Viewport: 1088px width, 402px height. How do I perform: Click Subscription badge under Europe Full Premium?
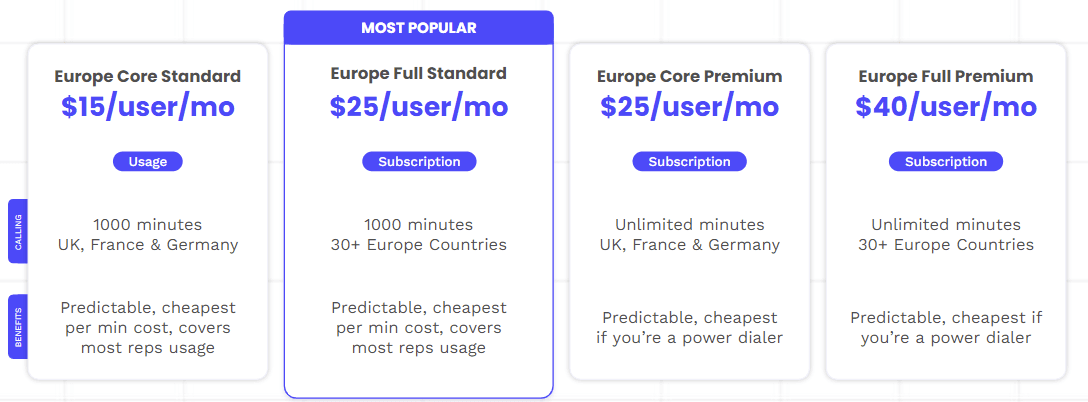(945, 162)
